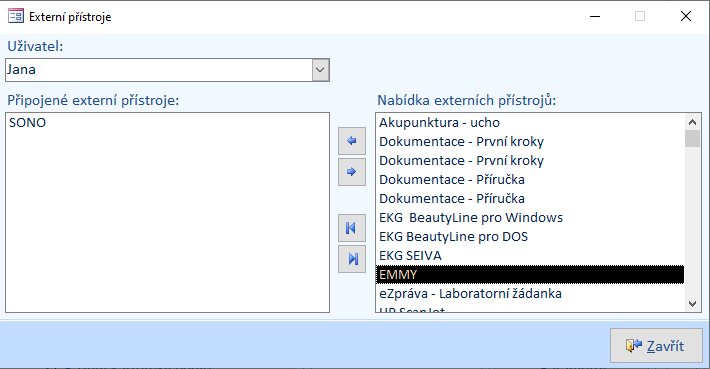710x369 pixels.
Task: Select EKG BeautyLine pro Windows entry
Action: pyautogui.click(x=530, y=218)
